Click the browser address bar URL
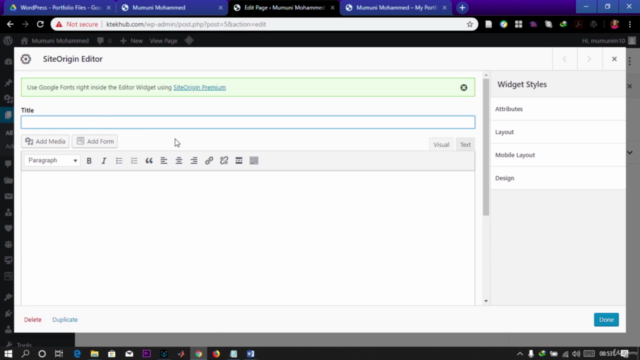Image resolution: width=640 pixels, height=360 pixels. [186, 24]
